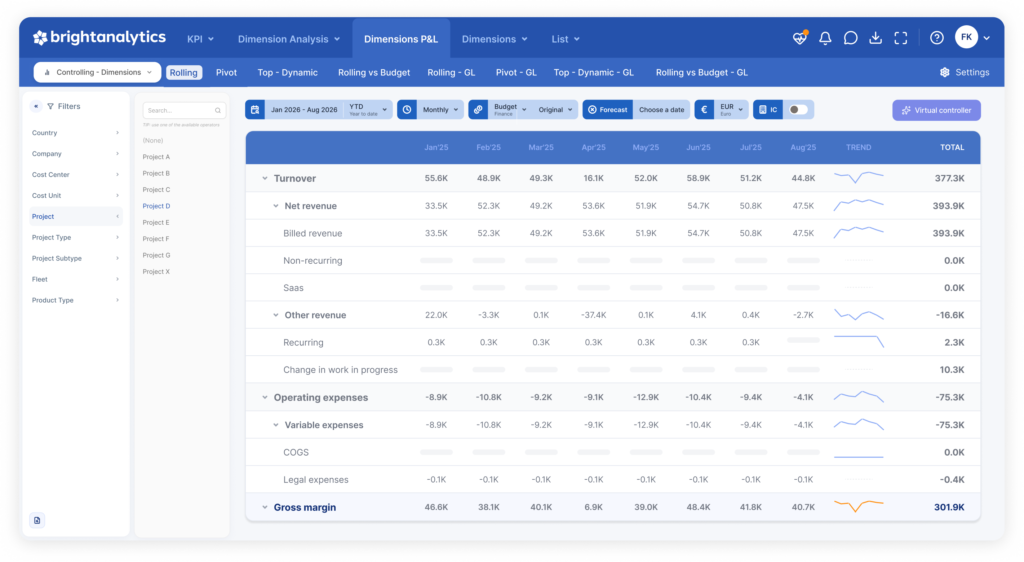Open the EUR currency dropdown
Screen dimensions: 1024x562
[x=731, y=110]
